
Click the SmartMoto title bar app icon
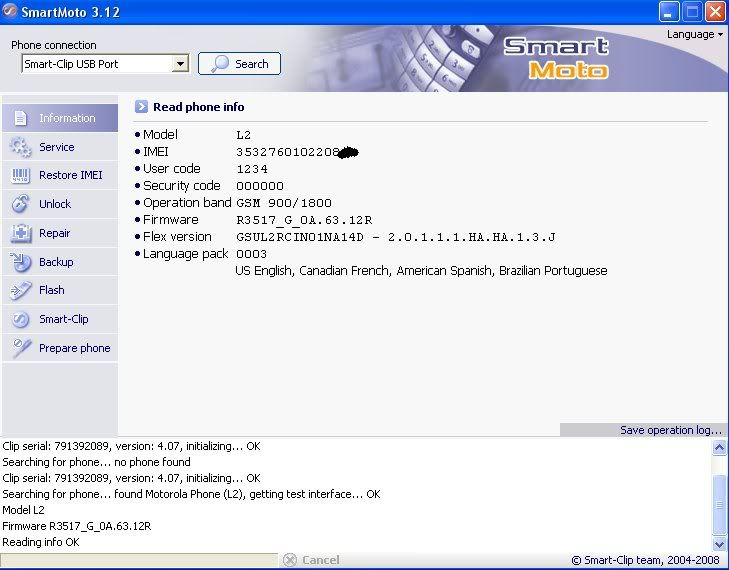point(9,10)
